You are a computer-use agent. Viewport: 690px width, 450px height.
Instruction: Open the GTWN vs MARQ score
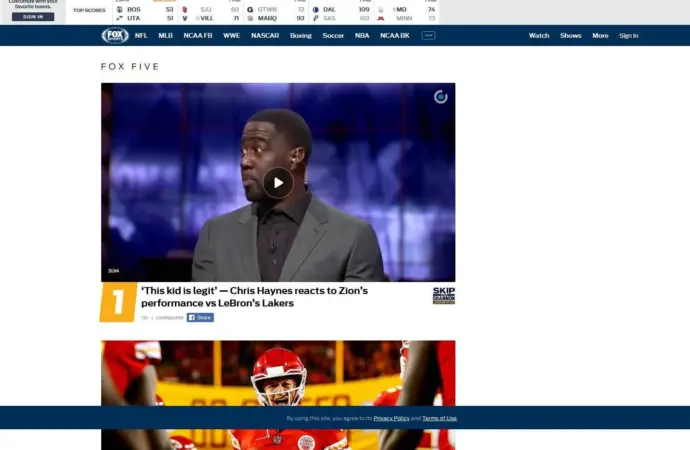275,14
